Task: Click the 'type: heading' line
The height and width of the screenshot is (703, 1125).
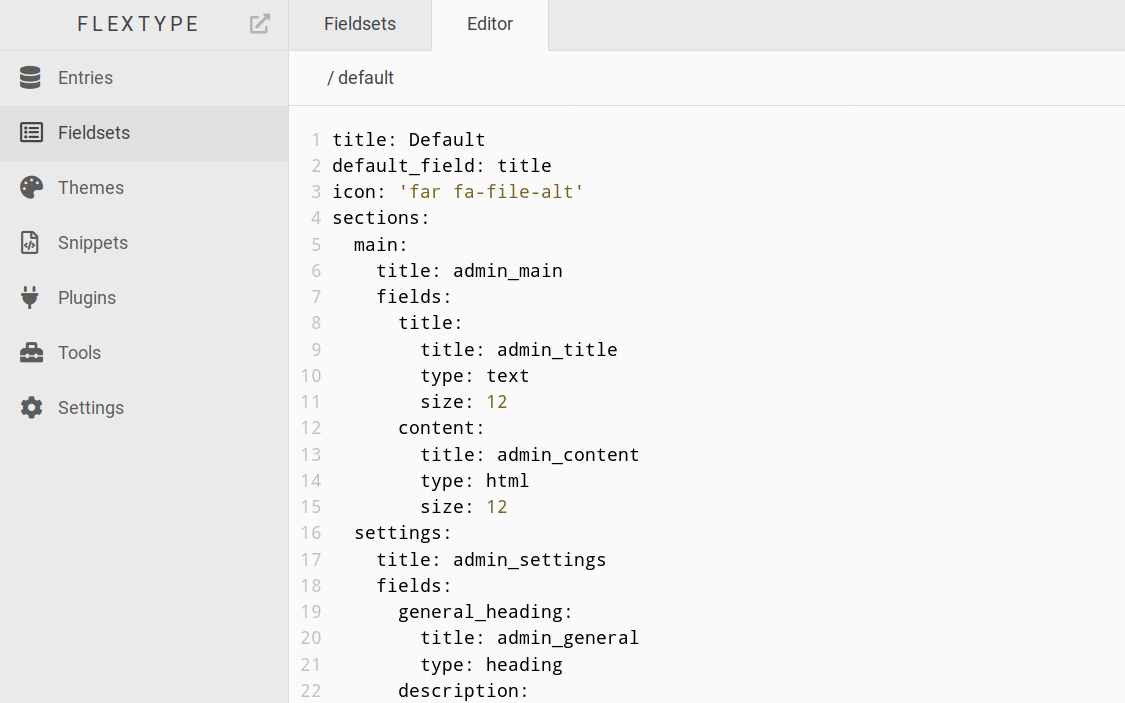Action: (491, 665)
